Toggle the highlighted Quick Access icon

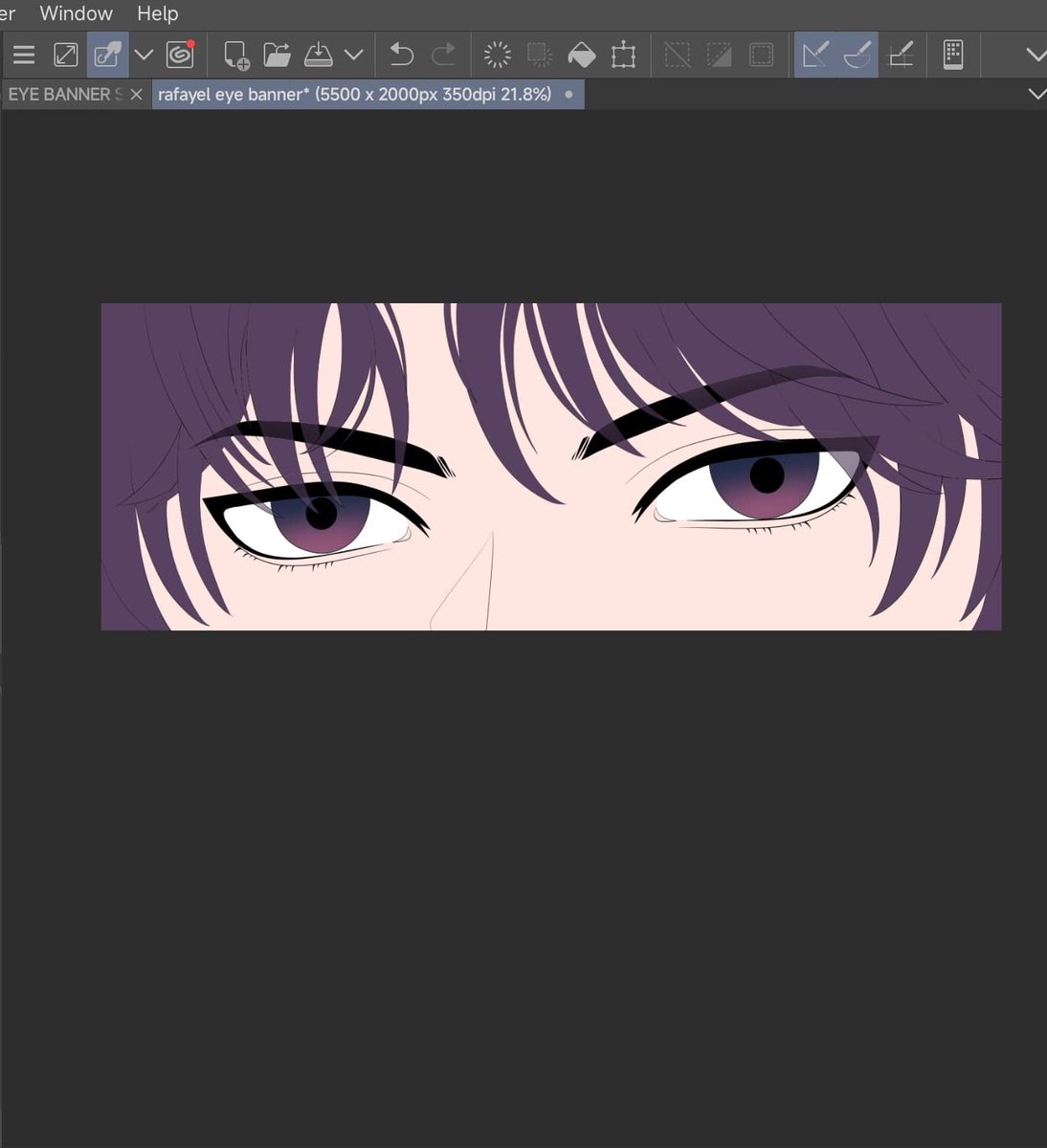[x=107, y=55]
